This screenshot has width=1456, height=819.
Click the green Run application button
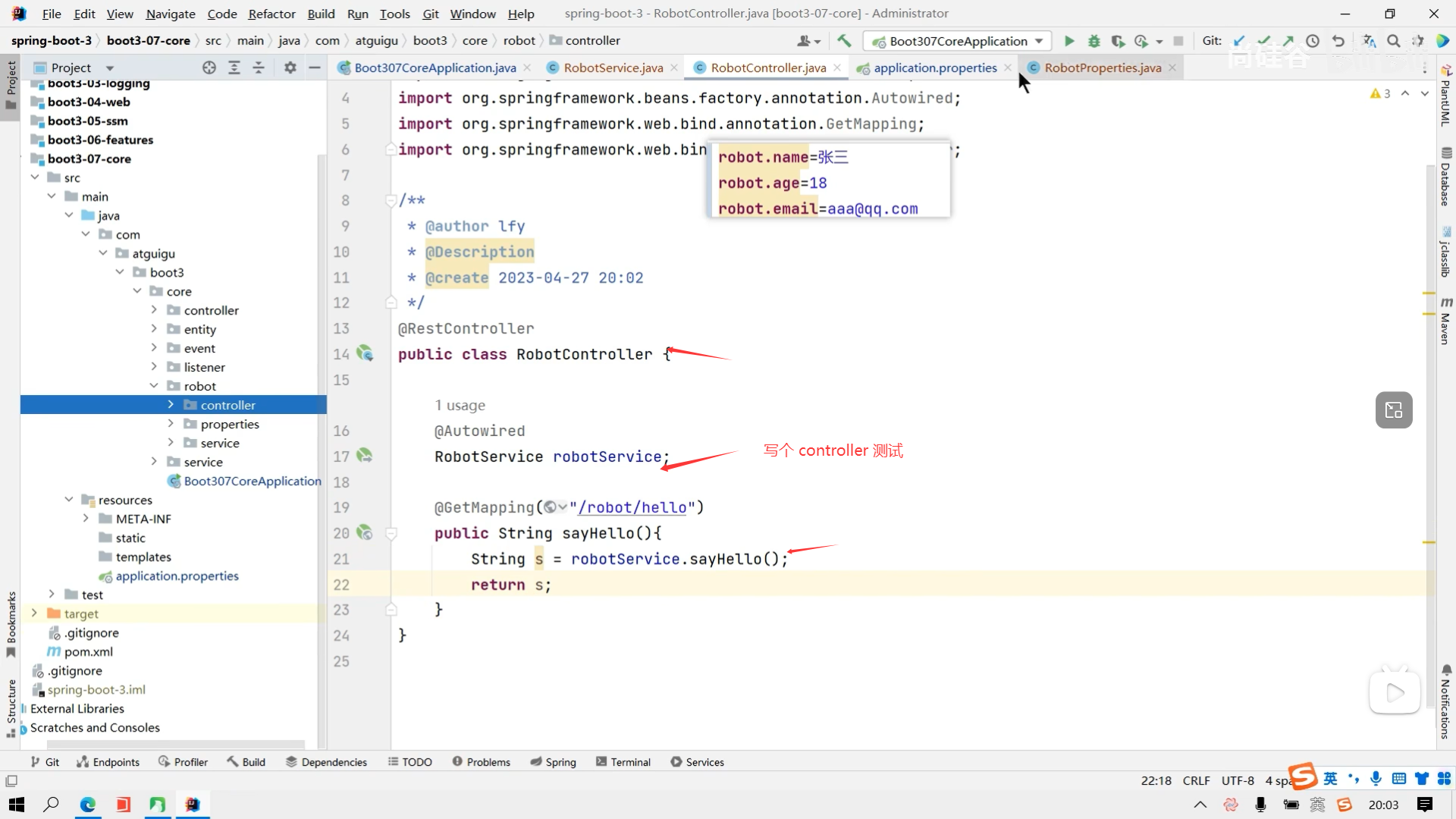click(1069, 41)
